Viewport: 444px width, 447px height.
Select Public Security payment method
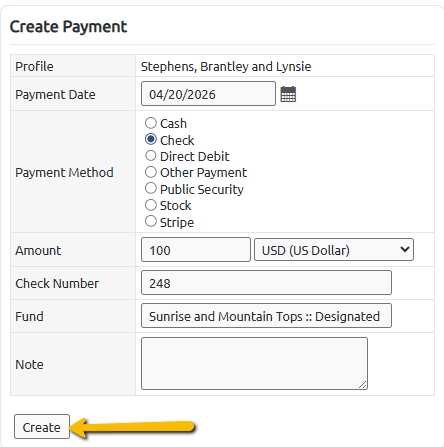click(151, 188)
